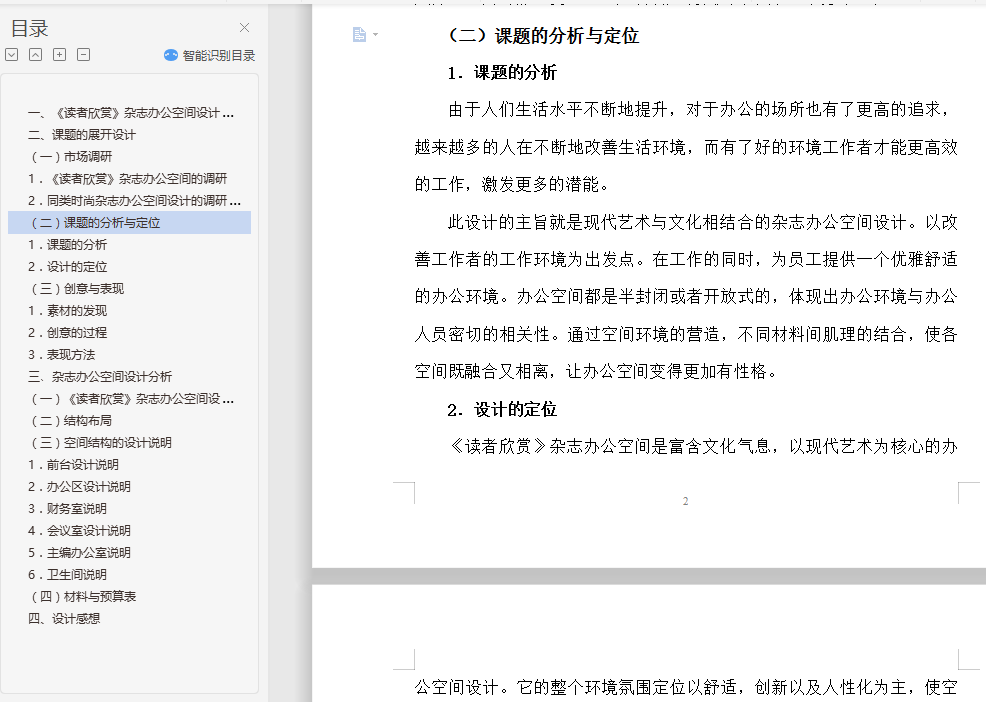Click page number 2 in footer
Image resolution: width=986 pixels, height=702 pixels.
pyautogui.click(x=685, y=501)
